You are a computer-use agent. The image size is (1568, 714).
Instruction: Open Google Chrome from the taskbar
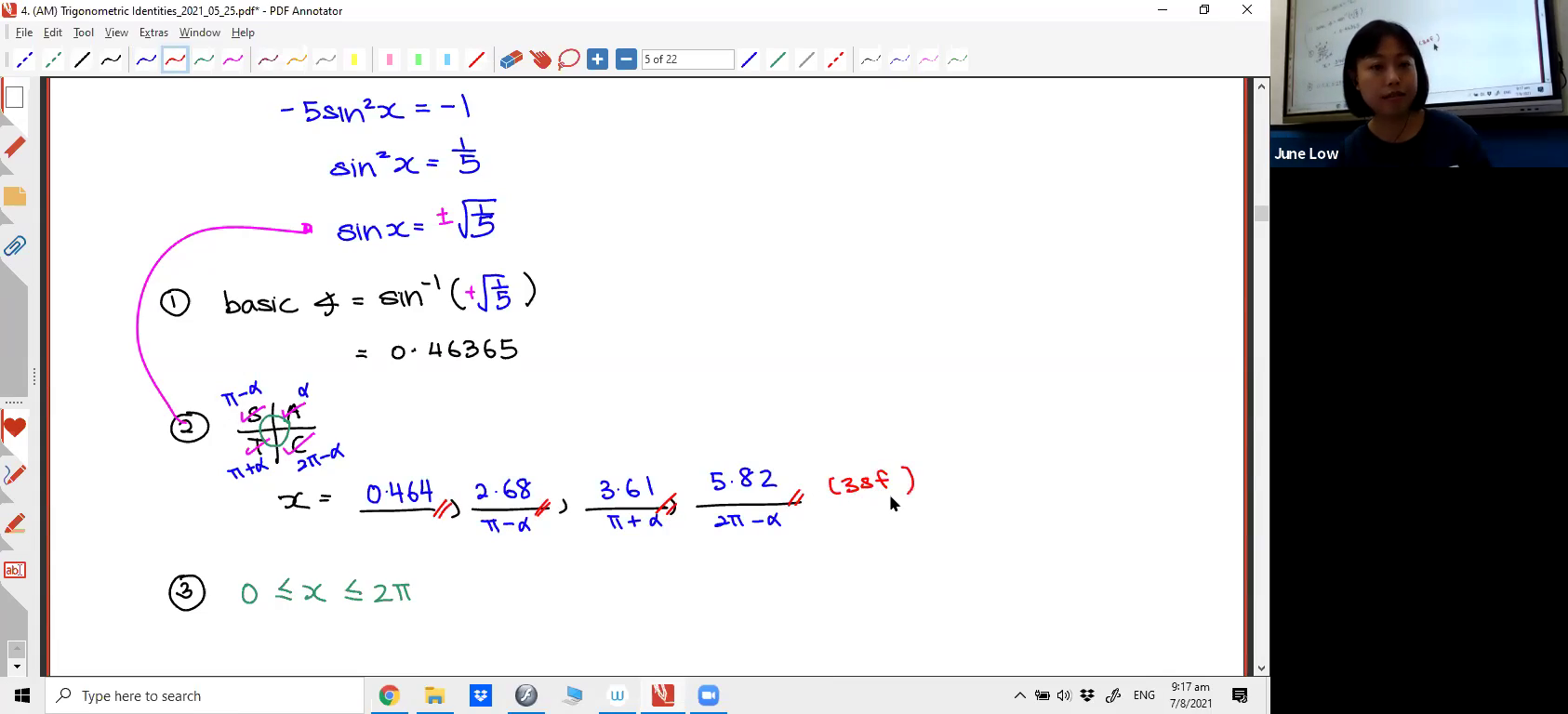coord(389,695)
